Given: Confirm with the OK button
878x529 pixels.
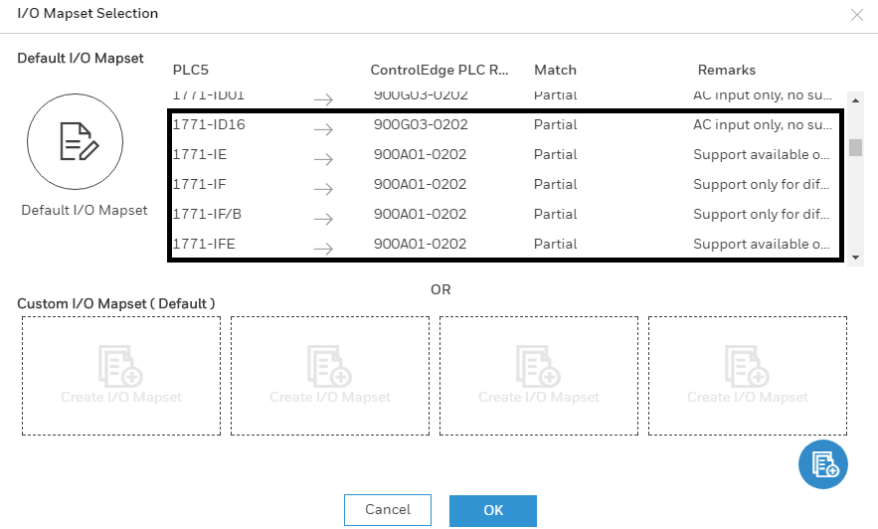Looking at the screenshot, I should point(493,511).
